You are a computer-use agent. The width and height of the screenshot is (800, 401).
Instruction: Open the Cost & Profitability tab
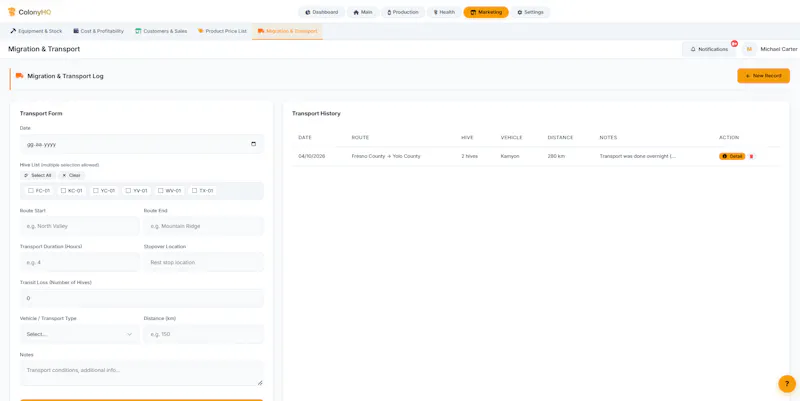point(98,31)
